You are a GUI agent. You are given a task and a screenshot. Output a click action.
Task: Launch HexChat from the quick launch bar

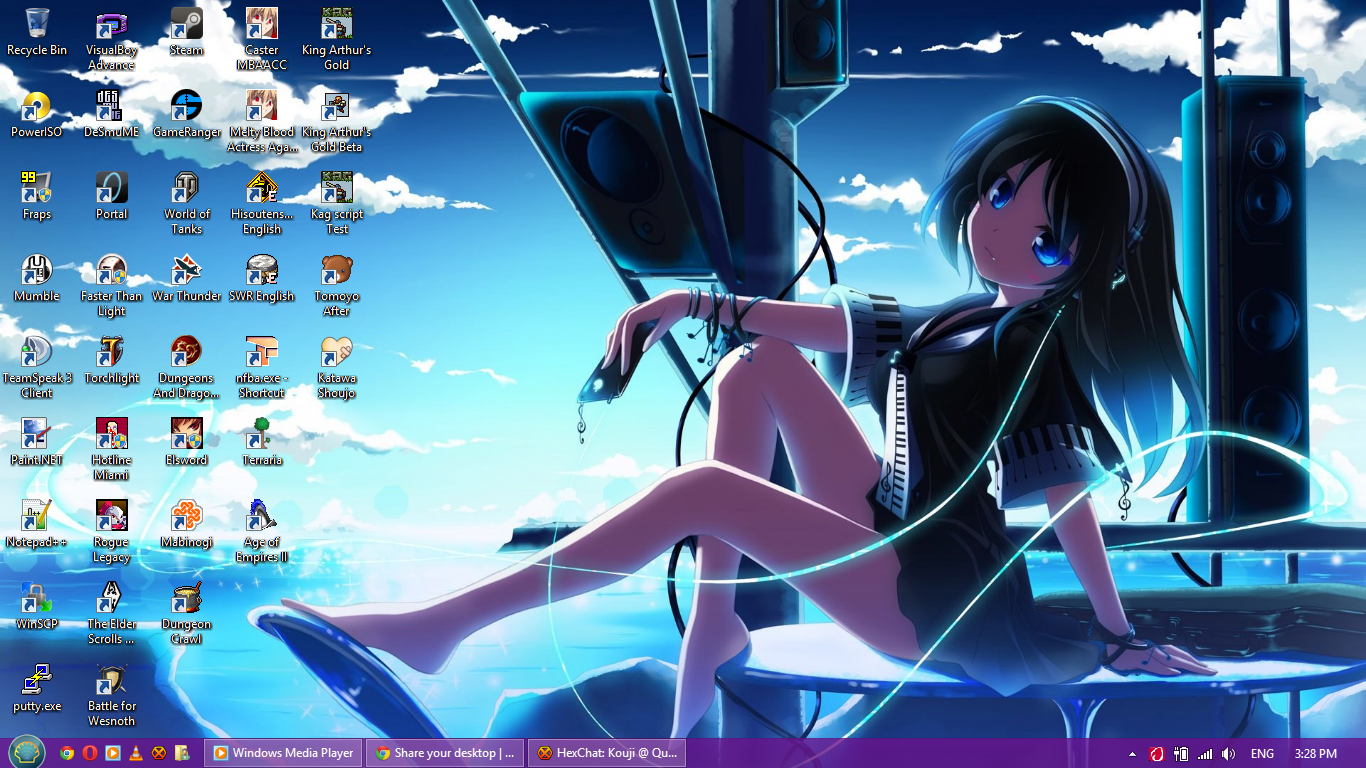pos(159,753)
